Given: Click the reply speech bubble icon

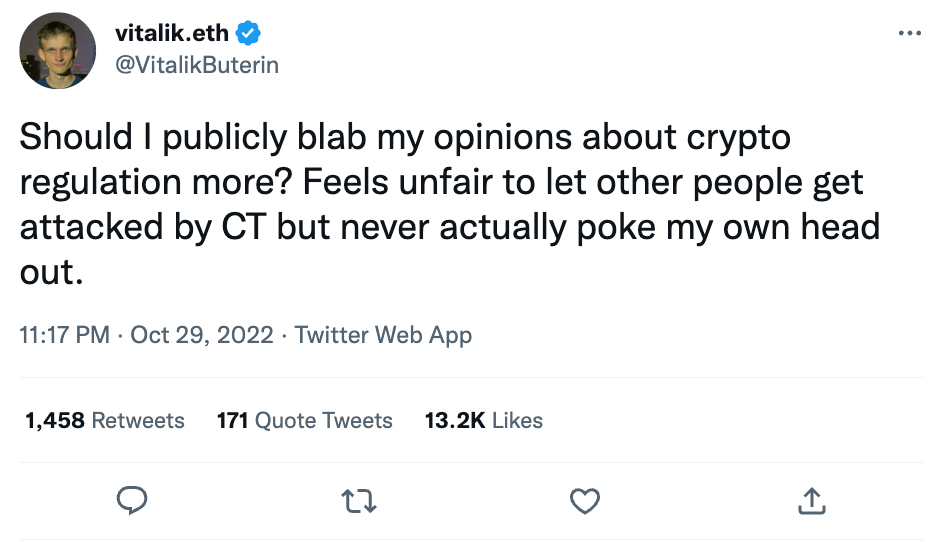Looking at the screenshot, I should pos(133,499).
